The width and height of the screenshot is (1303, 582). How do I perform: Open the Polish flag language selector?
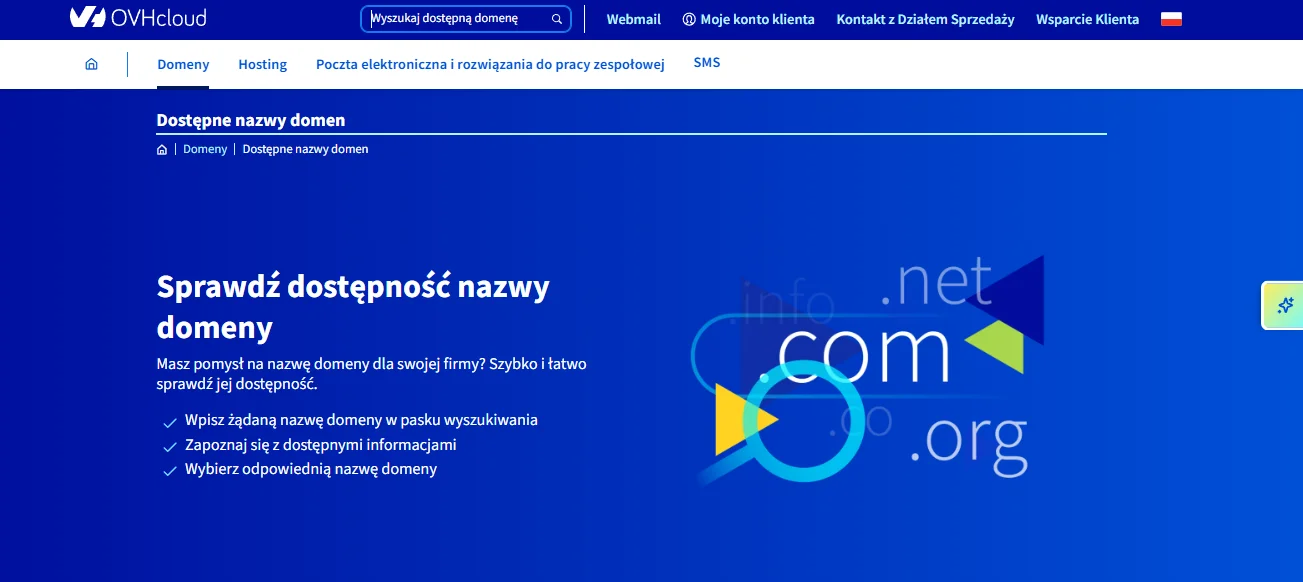tap(1171, 19)
